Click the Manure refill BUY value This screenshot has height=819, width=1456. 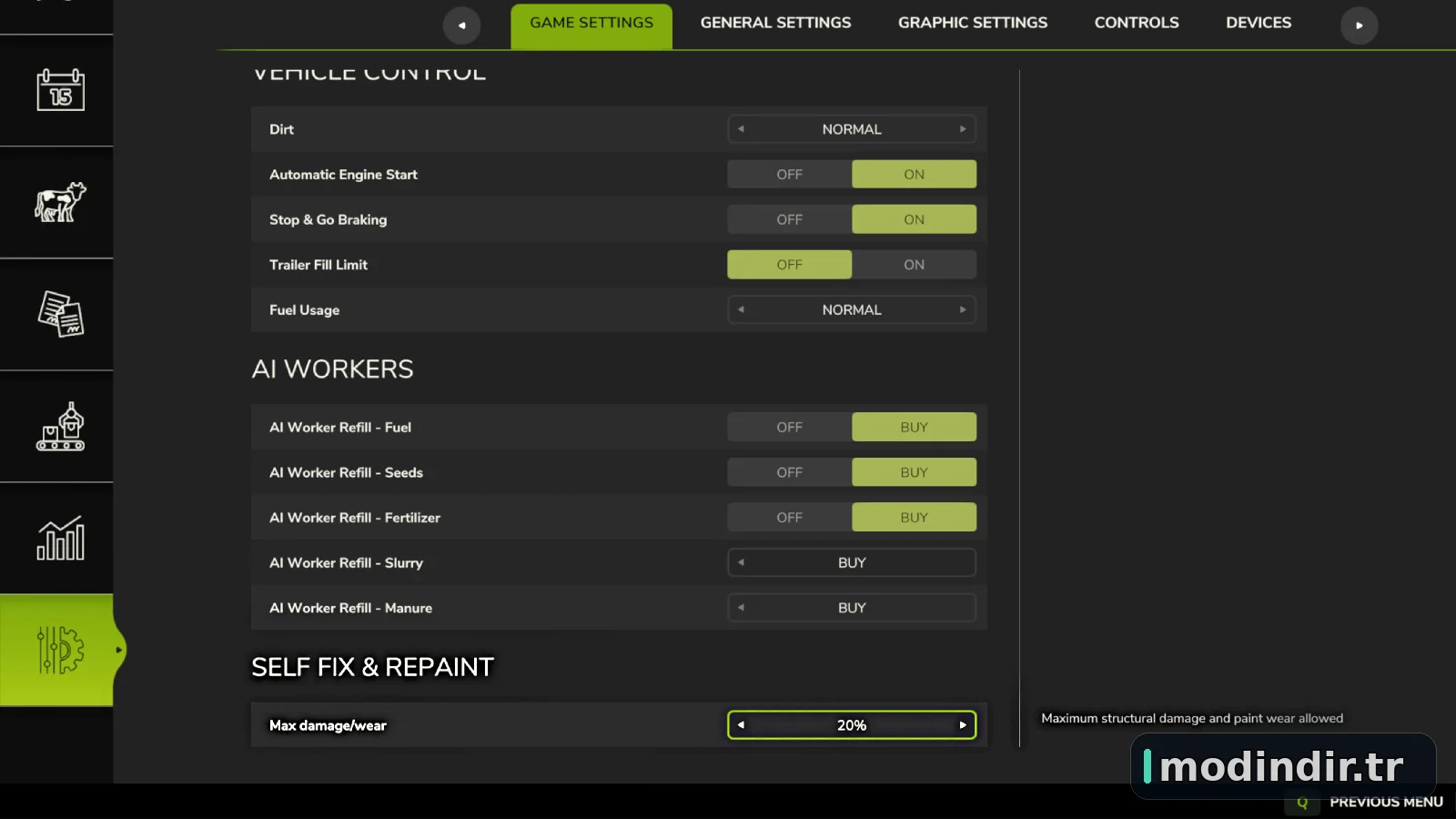point(852,607)
